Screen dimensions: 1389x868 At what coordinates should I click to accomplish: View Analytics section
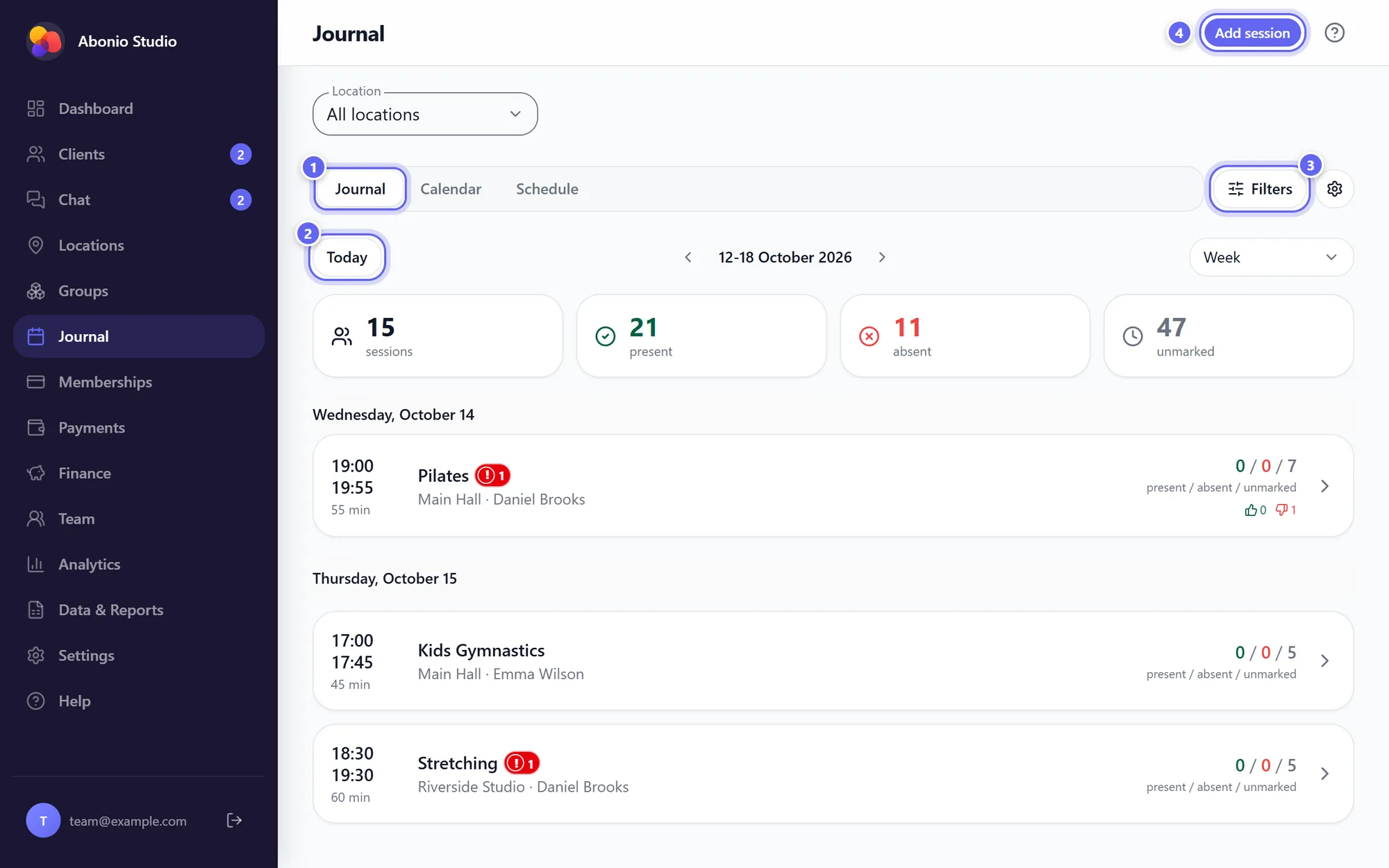[x=139, y=565]
